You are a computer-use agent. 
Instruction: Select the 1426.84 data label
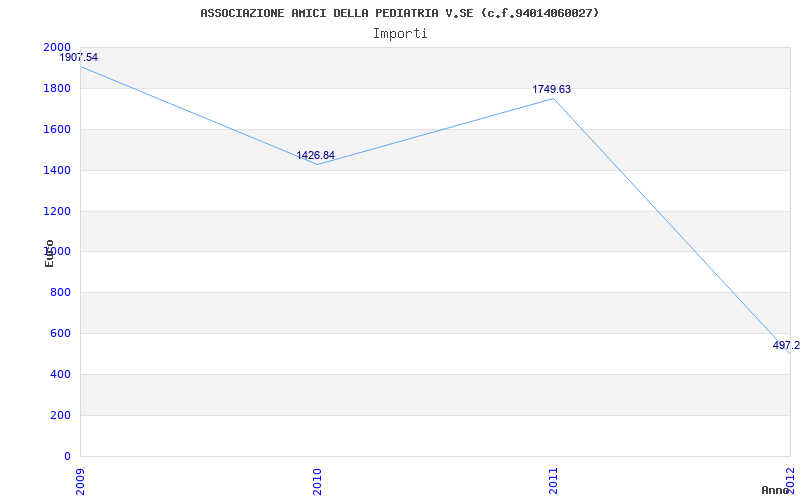315,156
